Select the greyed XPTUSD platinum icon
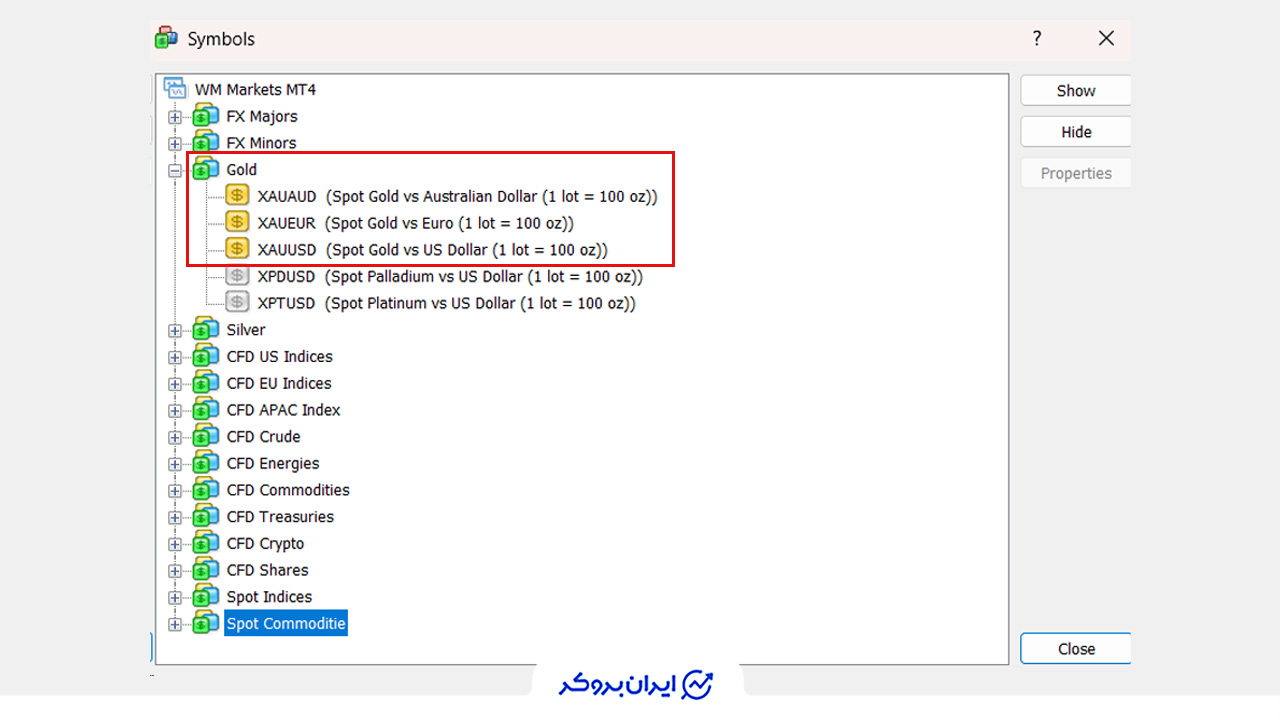1280x720 pixels. (237, 303)
